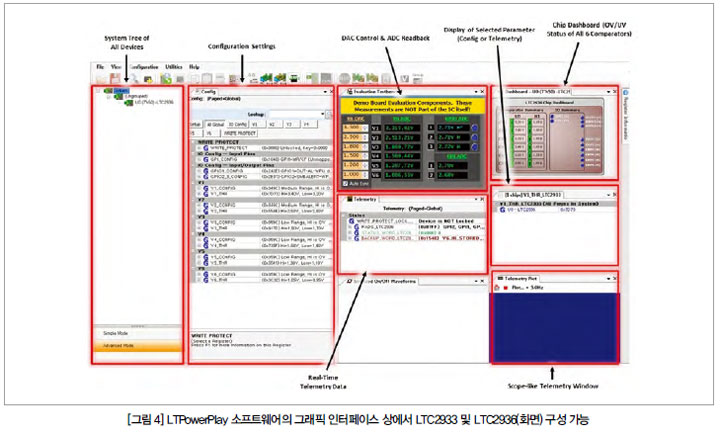
Task: Select the Dashboard panel tab
Action: point(536,92)
